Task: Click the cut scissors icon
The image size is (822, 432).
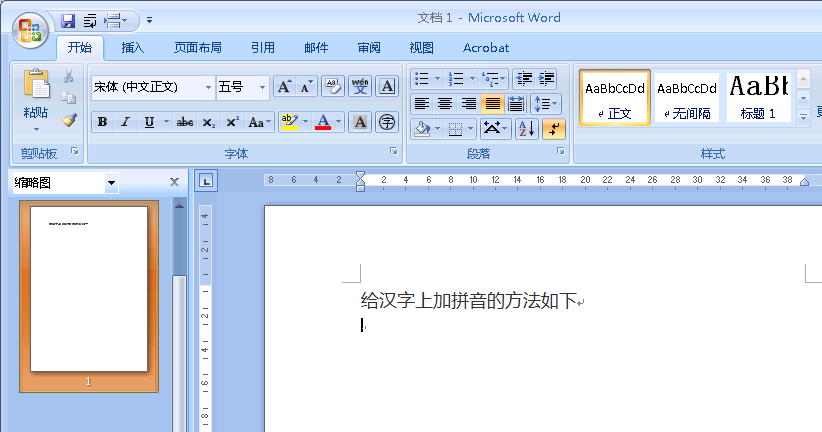Action: tap(69, 77)
